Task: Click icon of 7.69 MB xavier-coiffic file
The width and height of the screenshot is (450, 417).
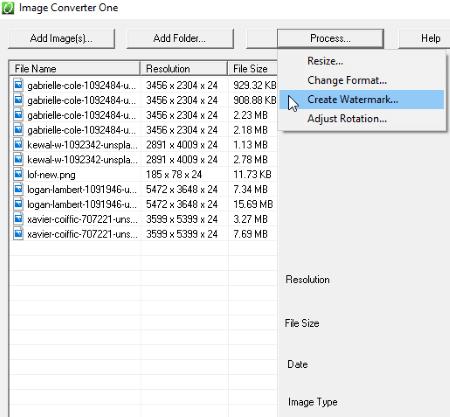Action: (18, 234)
